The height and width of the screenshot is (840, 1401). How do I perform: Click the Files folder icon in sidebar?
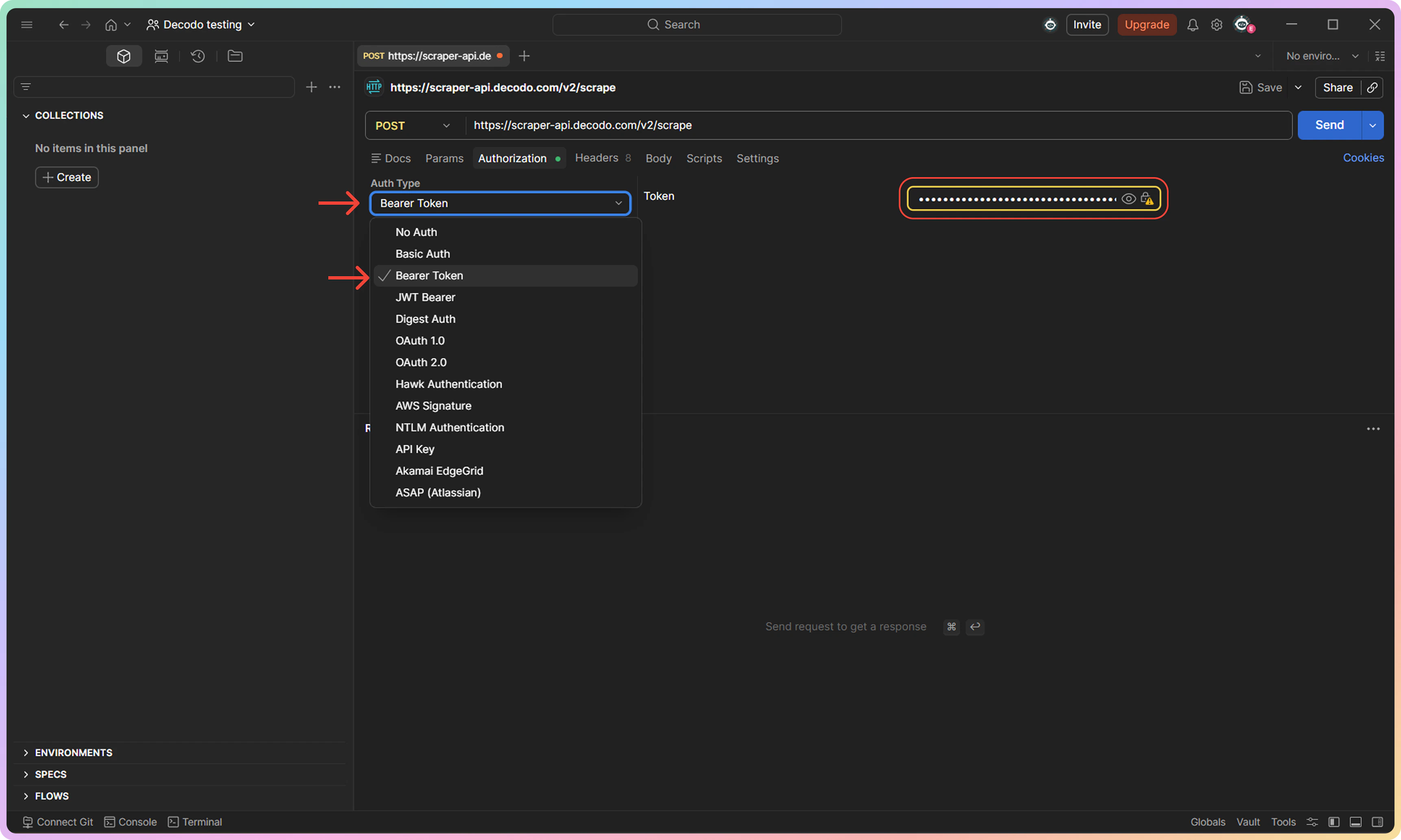235,56
